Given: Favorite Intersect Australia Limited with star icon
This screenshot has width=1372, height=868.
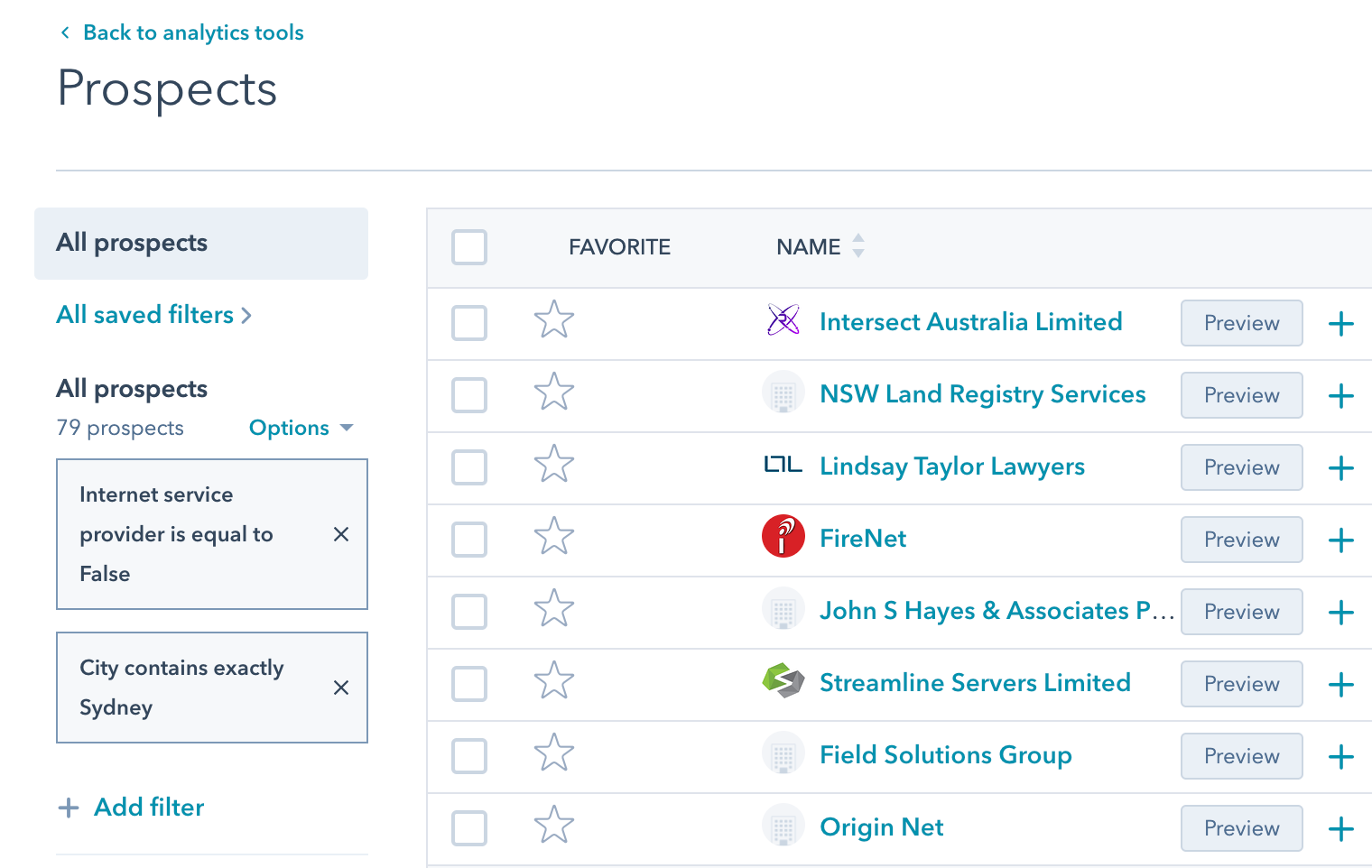Looking at the screenshot, I should pyautogui.click(x=553, y=320).
